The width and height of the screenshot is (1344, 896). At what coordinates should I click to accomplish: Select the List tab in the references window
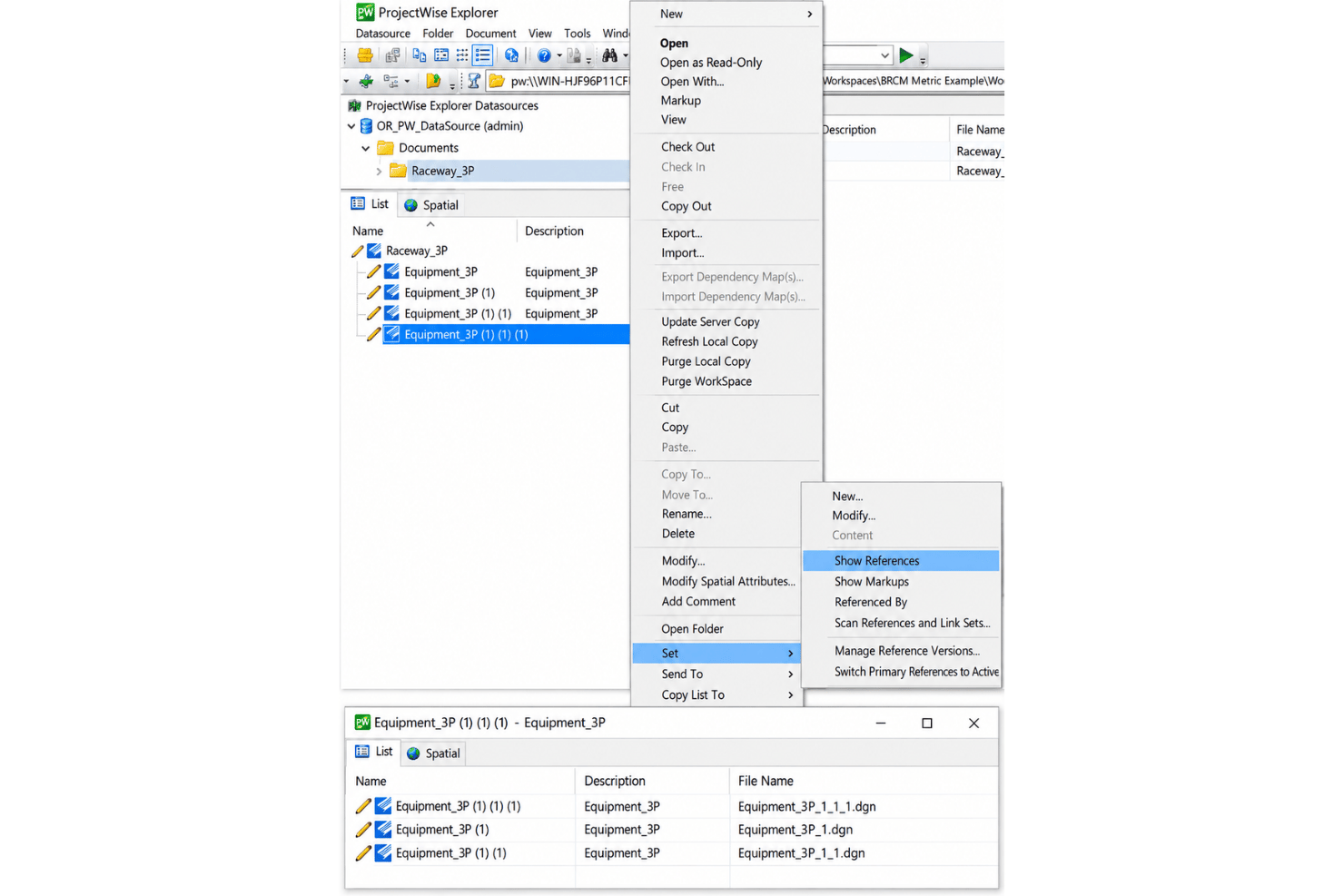pyautogui.click(x=373, y=752)
